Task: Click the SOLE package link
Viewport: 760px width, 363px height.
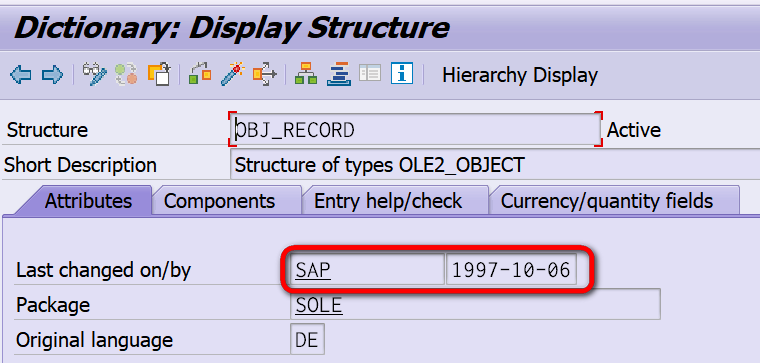Action: click(319, 305)
